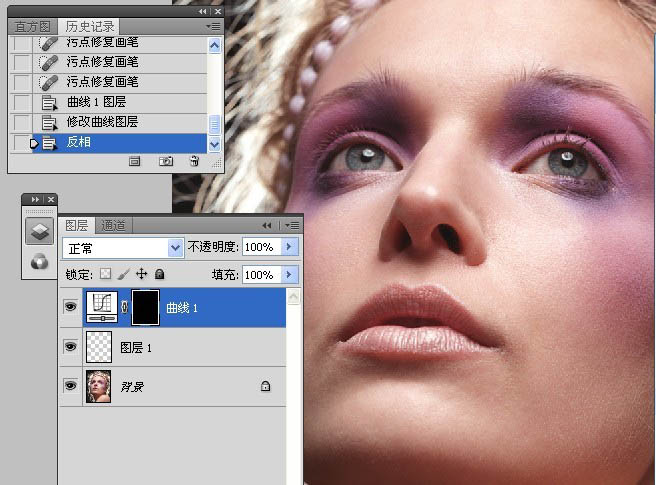Image resolution: width=656 pixels, height=485 pixels.
Task: Toggle lock image pixels brush icon
Action: 123,274
